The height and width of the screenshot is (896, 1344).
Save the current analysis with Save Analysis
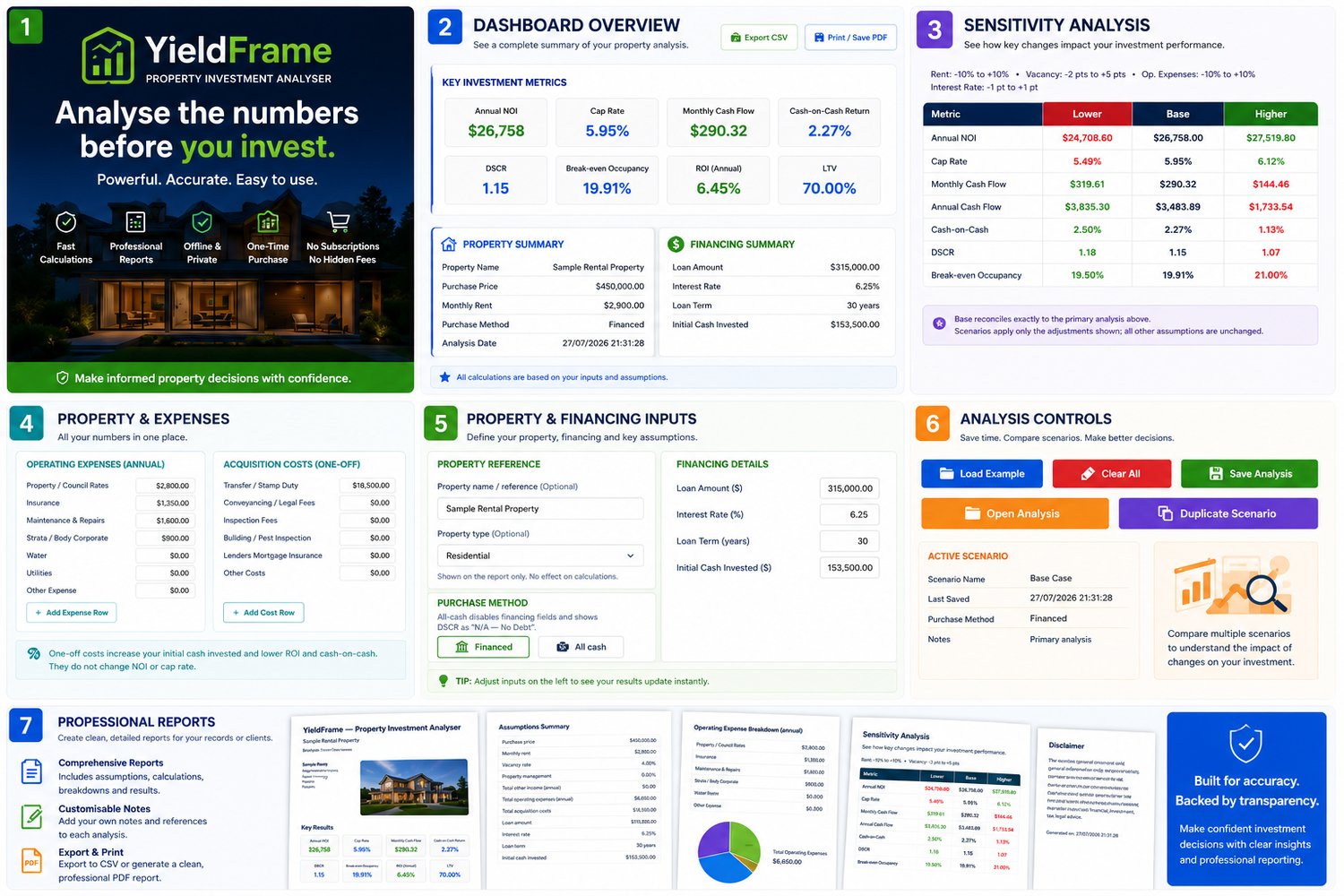tap(1249, 473)
